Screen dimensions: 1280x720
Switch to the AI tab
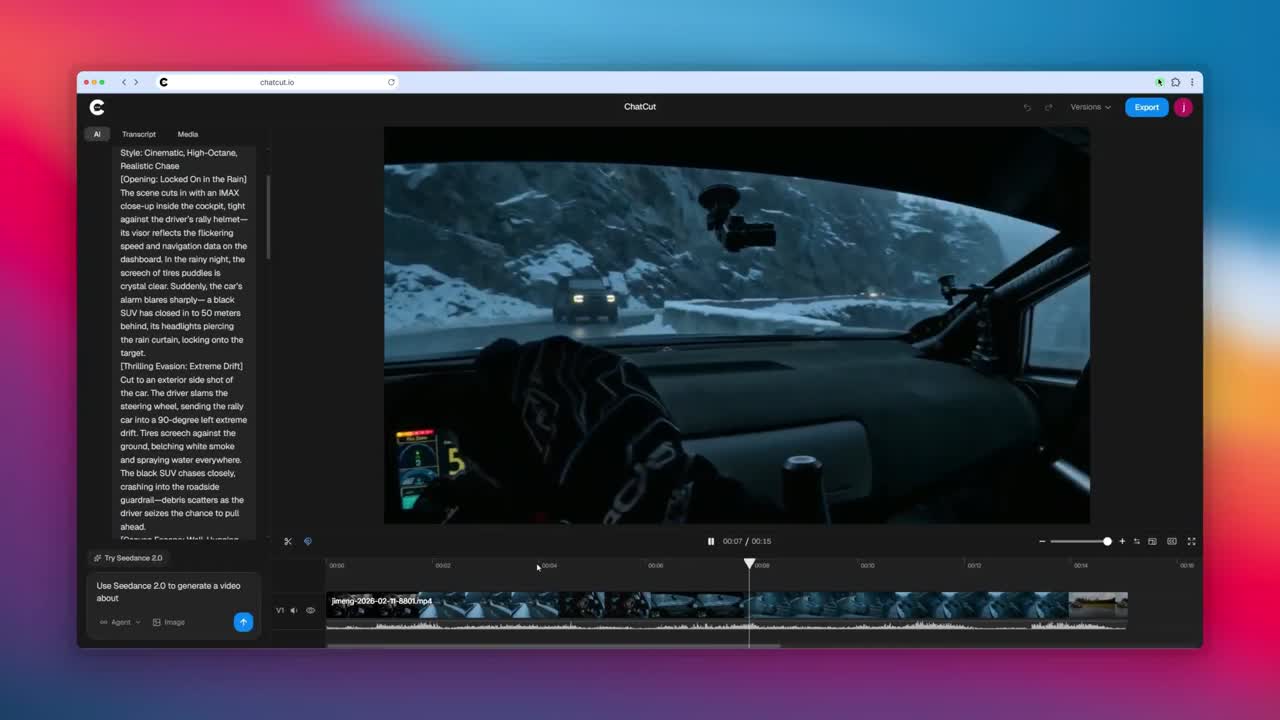(97, 134)
